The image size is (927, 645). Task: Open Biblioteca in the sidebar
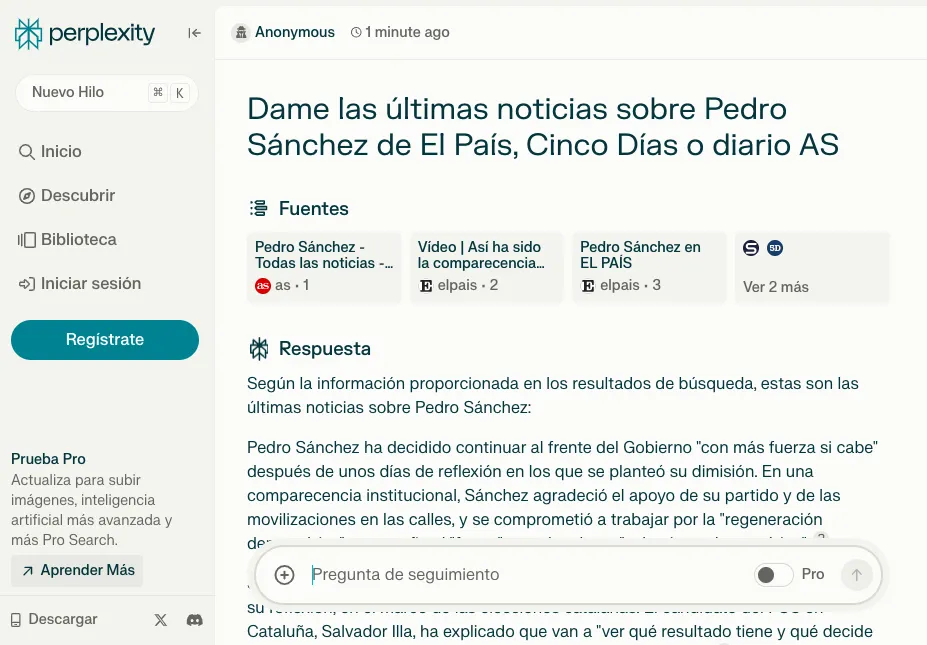pos(67,239)
